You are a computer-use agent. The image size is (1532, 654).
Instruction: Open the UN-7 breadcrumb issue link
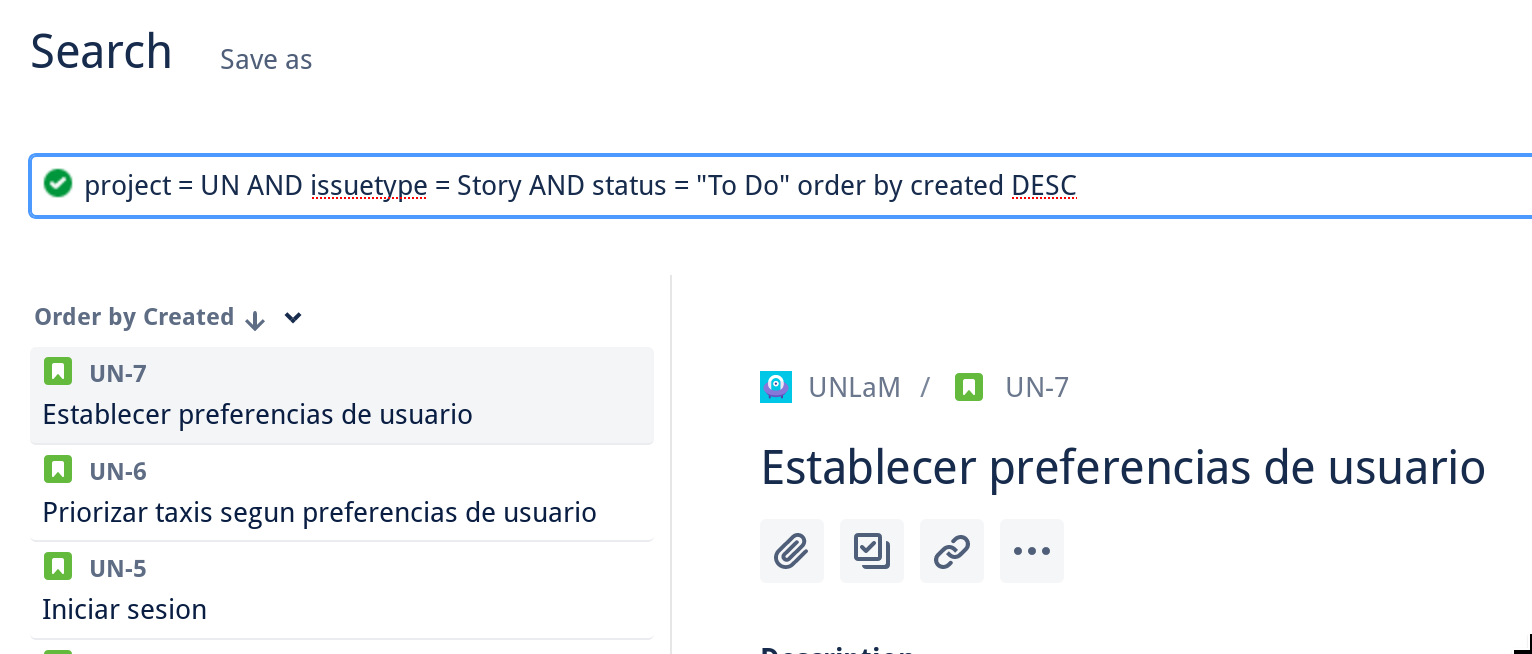(x=1037, y=387)
